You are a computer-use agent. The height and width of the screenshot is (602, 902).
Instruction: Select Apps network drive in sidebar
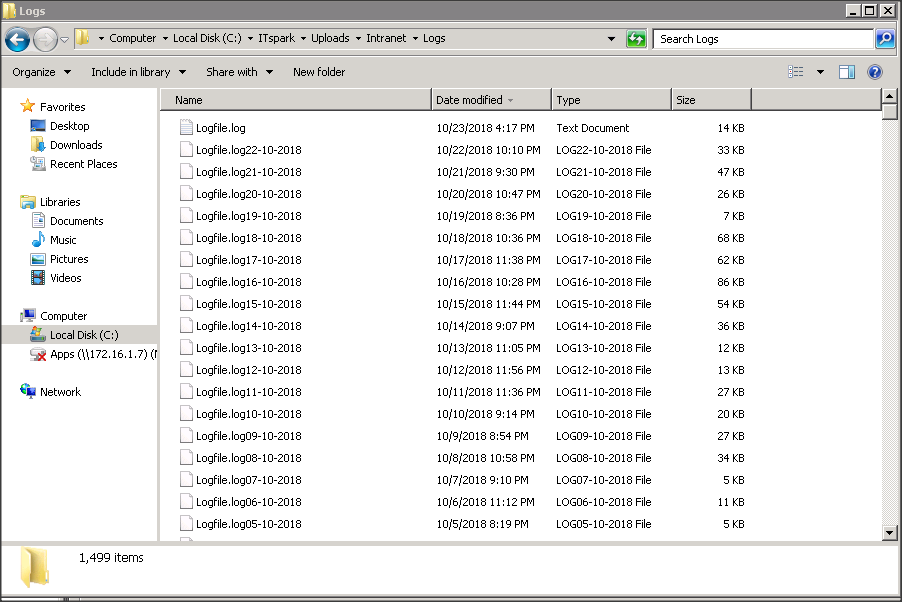pyautogui.click(x=98, y=354)
